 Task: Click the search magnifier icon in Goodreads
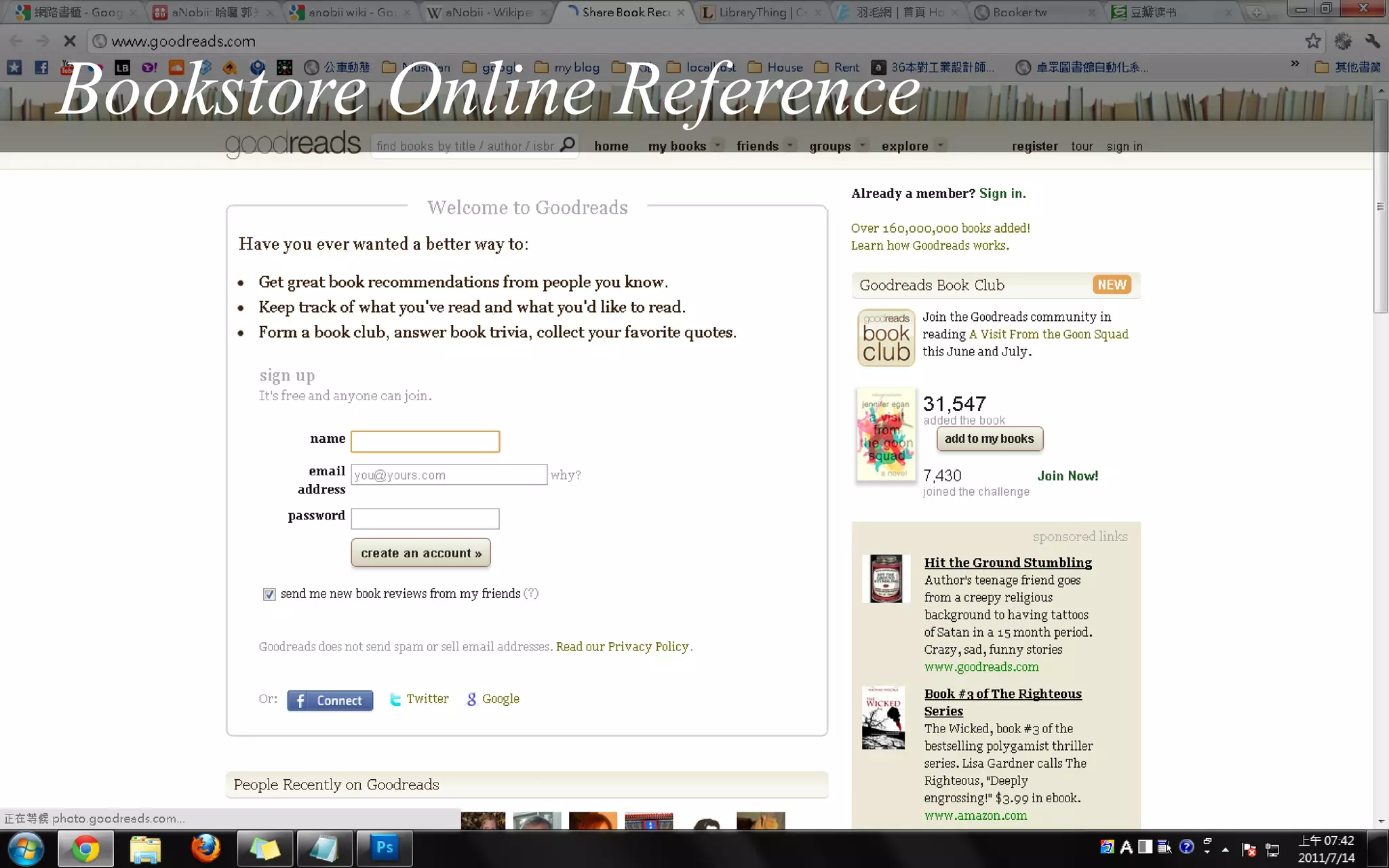[x=568, y=144]
